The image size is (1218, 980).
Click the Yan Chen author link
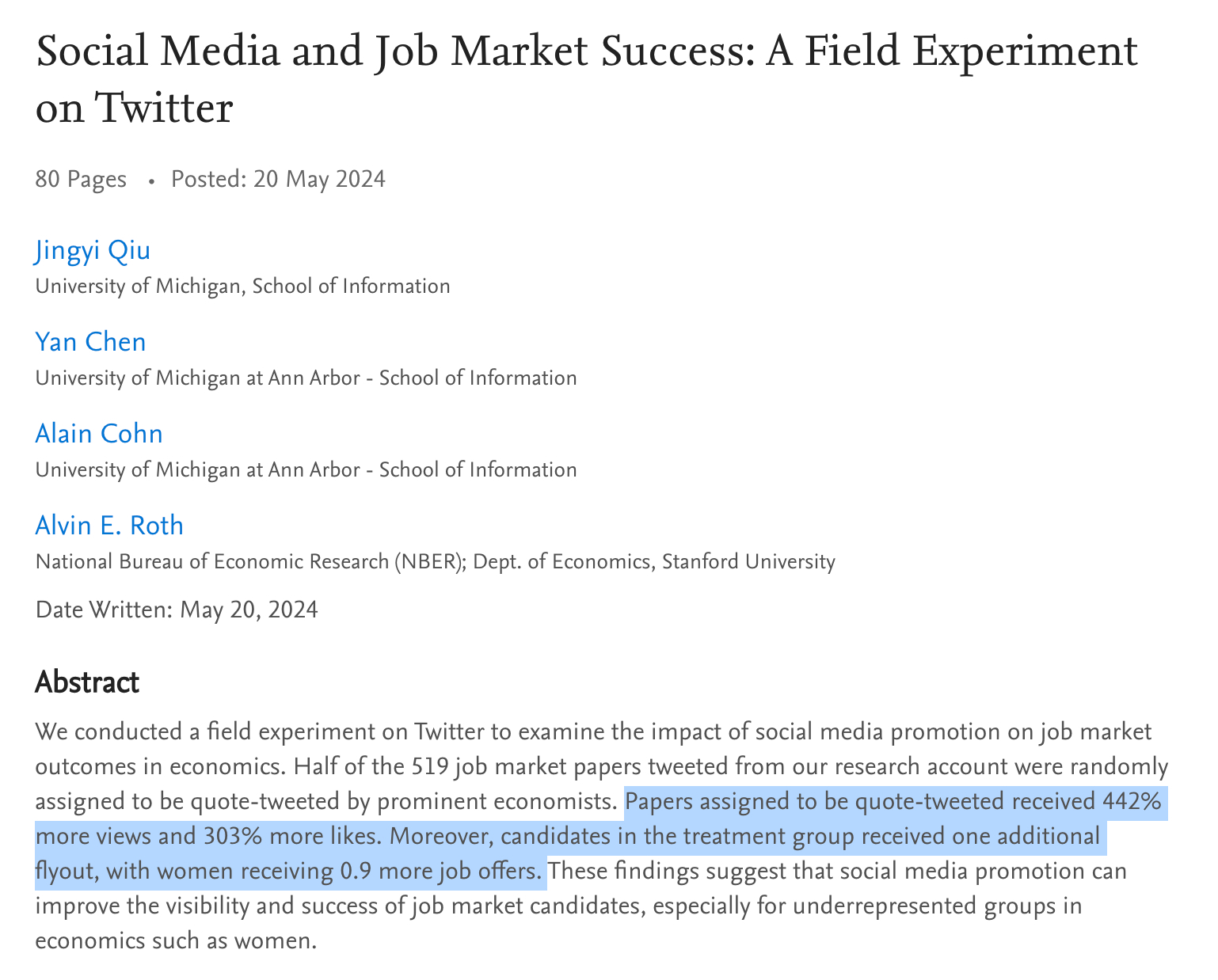(x=90, y=343)
